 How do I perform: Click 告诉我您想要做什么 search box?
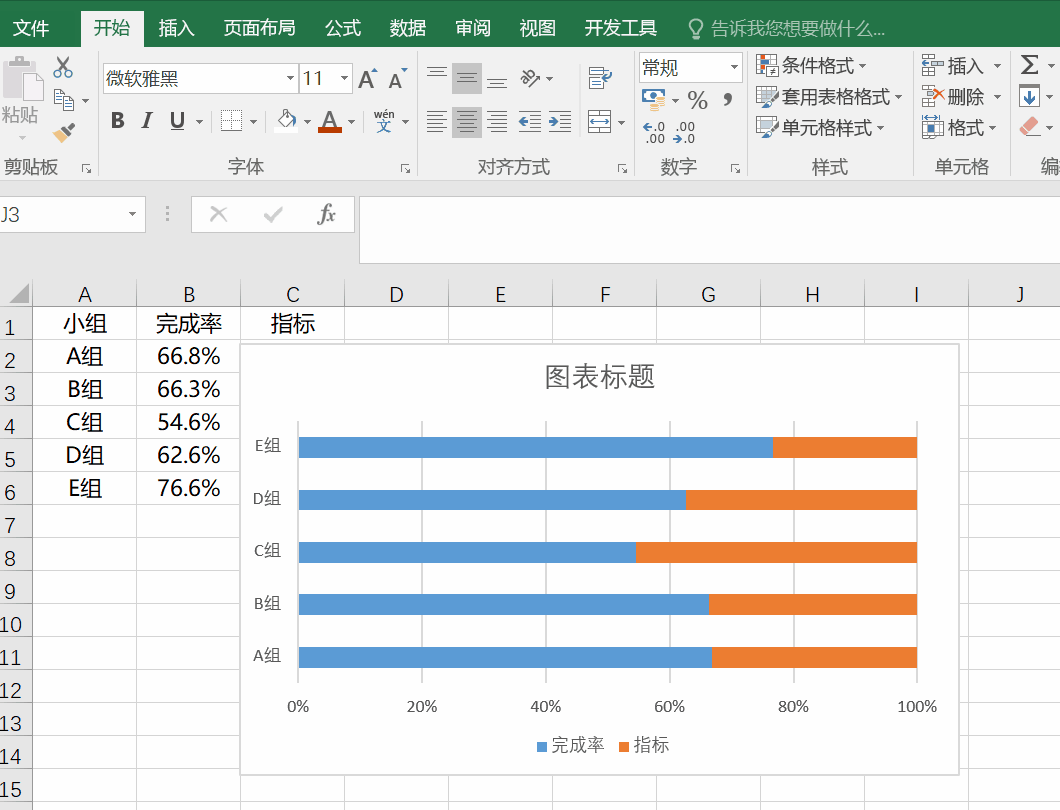[x=788, y=28]
